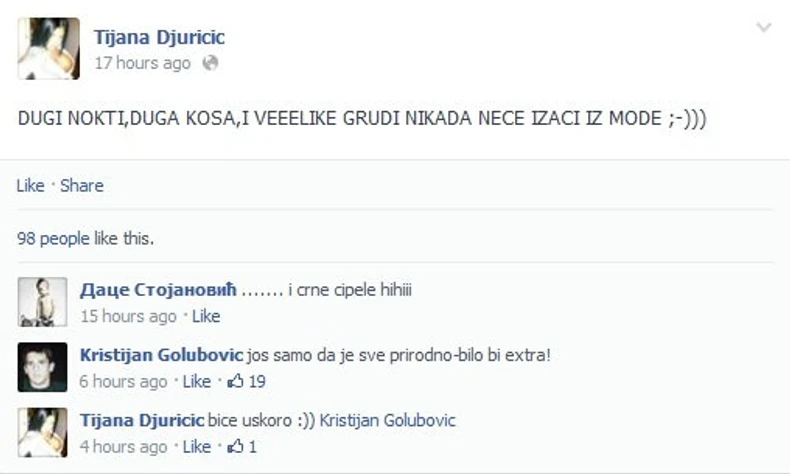The width and height of the screenshot is (790, 474).
Task: Click the public globe privacy icon
Action: 210,63
